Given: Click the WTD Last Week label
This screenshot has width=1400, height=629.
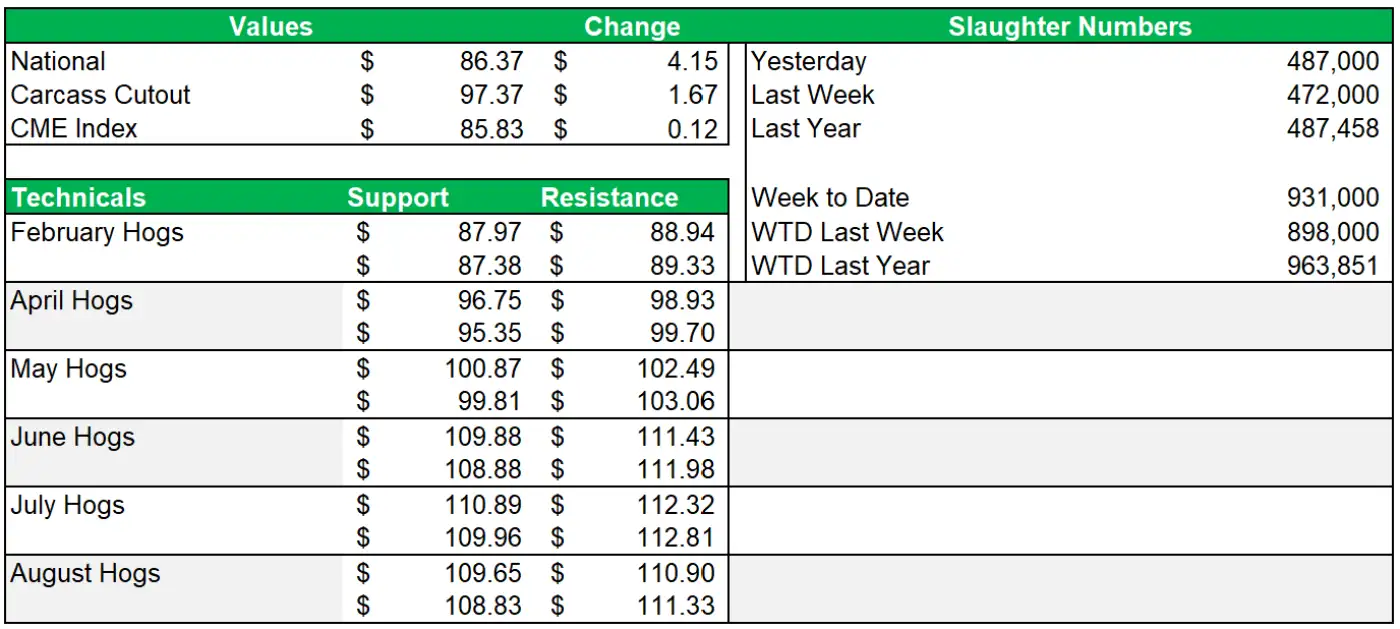Looking at the screenshot, I should coord(847,233).
